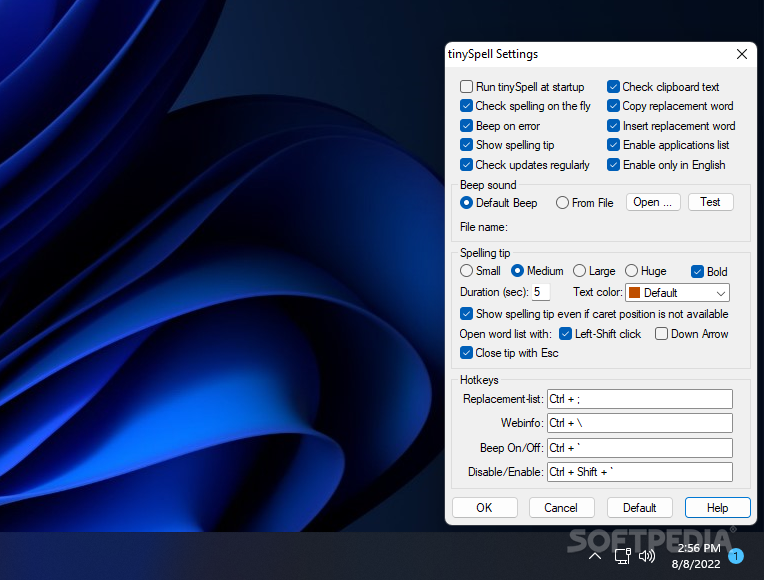Click the orange Default color swatch

634,292
